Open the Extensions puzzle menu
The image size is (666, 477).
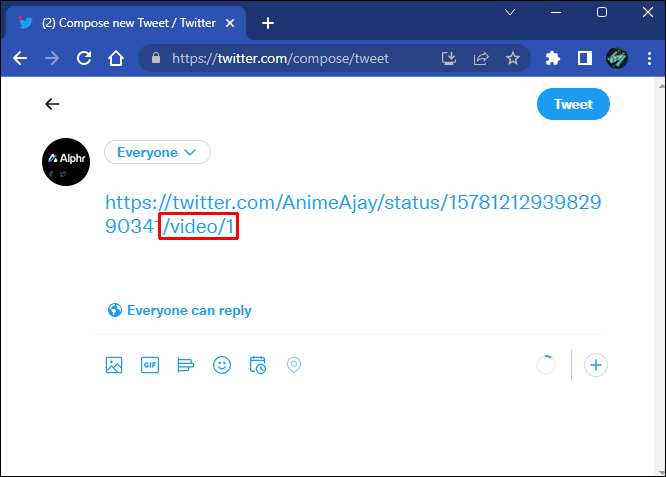tap(553, 58)
